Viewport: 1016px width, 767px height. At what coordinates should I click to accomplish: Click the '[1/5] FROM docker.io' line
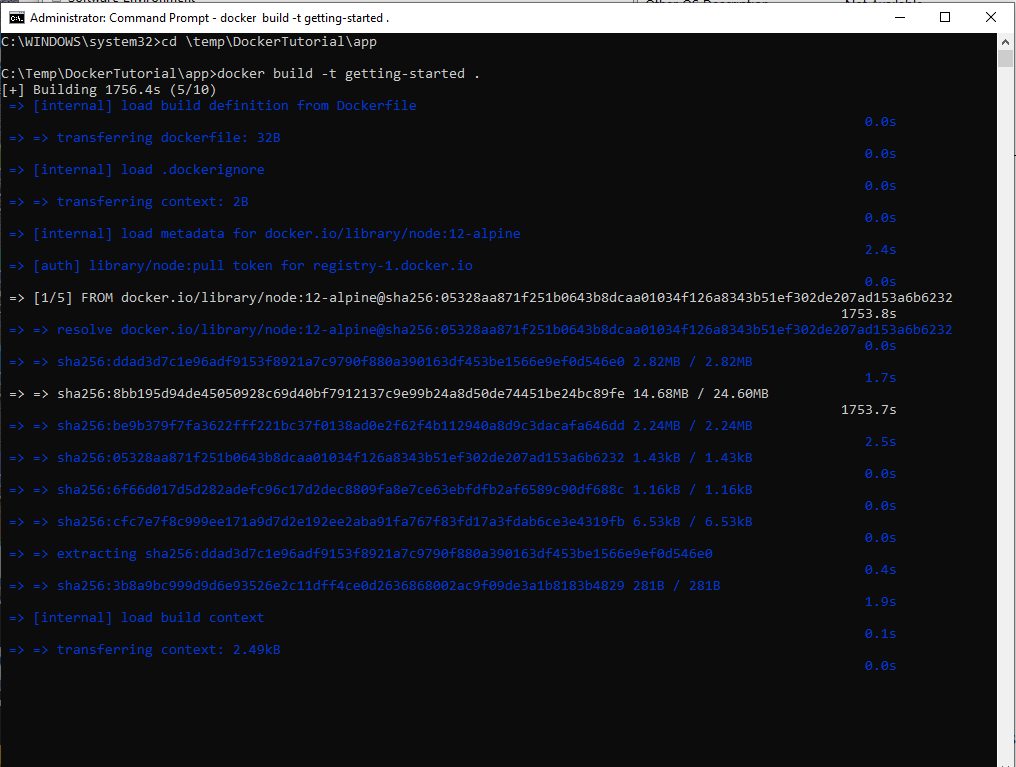coord(481,298)
